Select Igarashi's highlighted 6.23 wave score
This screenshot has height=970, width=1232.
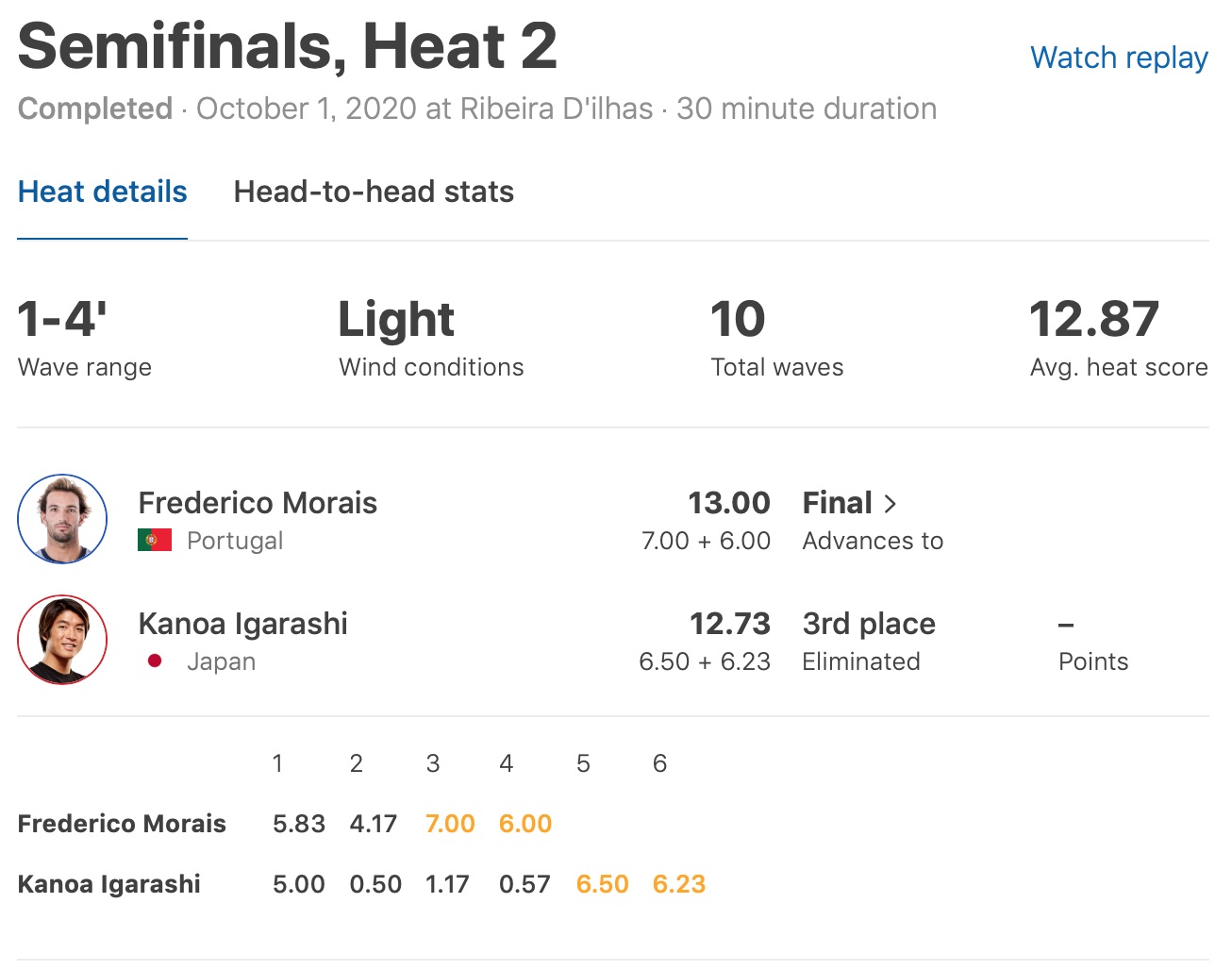tap(679, 884)
